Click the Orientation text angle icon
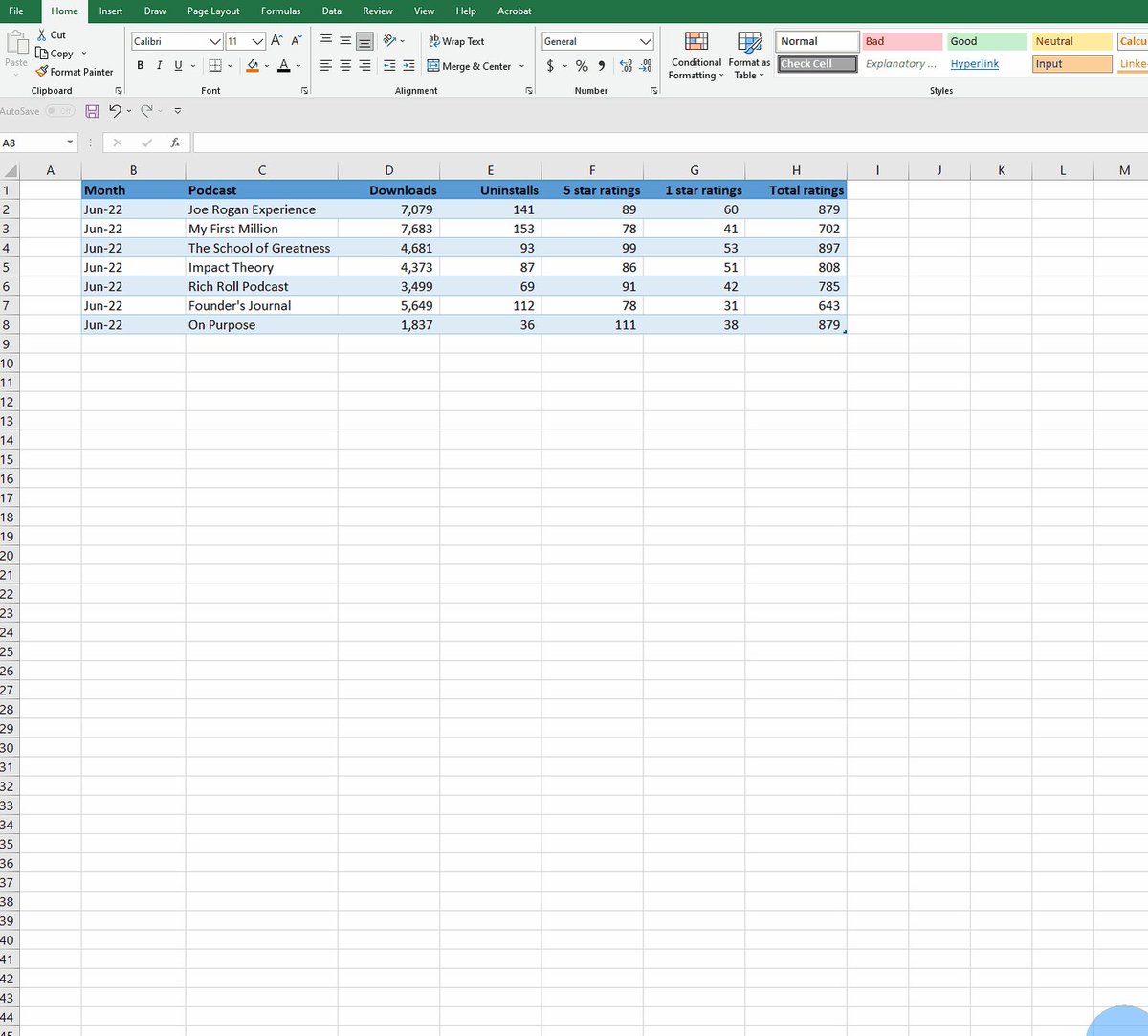The width and height of the screenshot is (1148, 1036). pos(389,41)
